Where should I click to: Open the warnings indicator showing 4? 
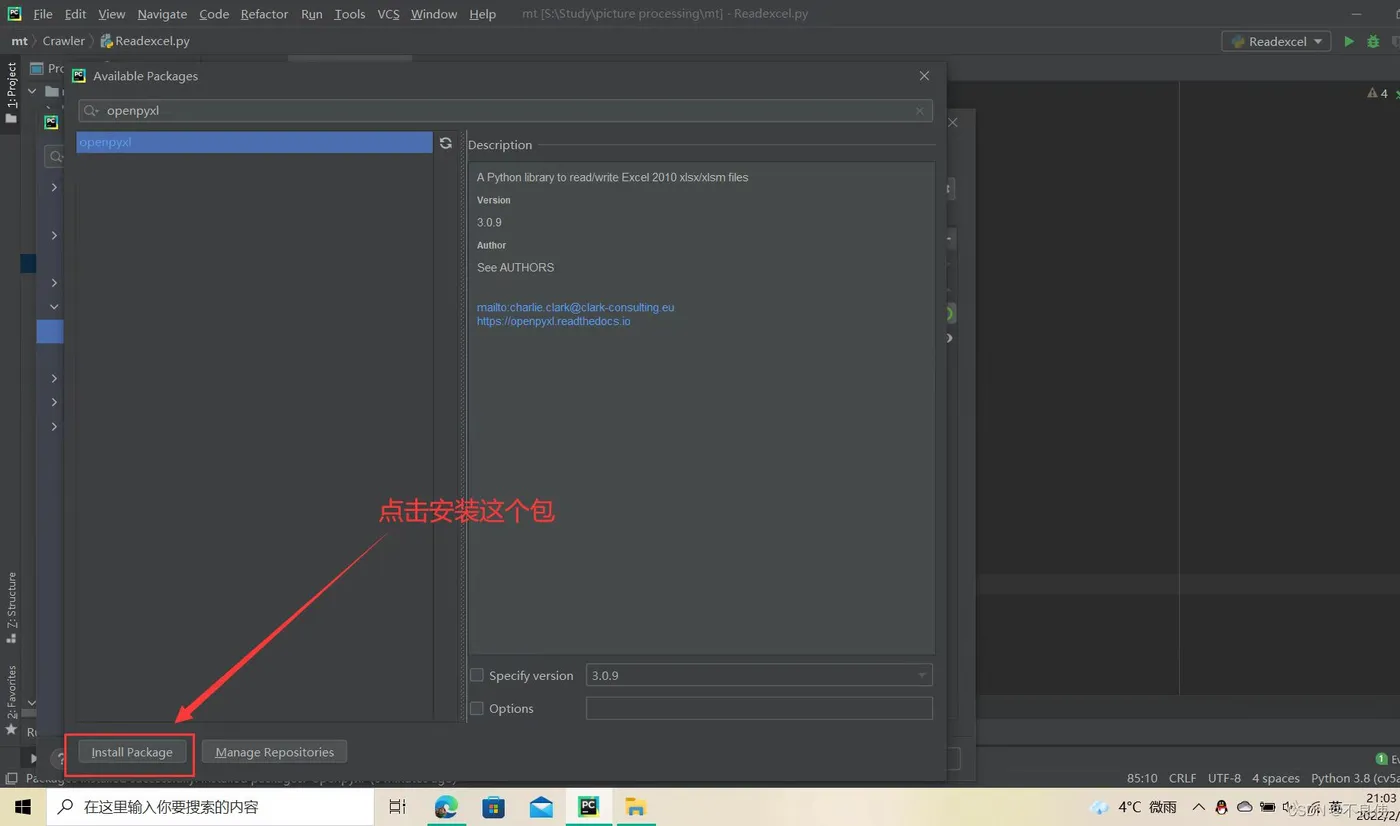pyautogui.click(x=1378, y=93)
